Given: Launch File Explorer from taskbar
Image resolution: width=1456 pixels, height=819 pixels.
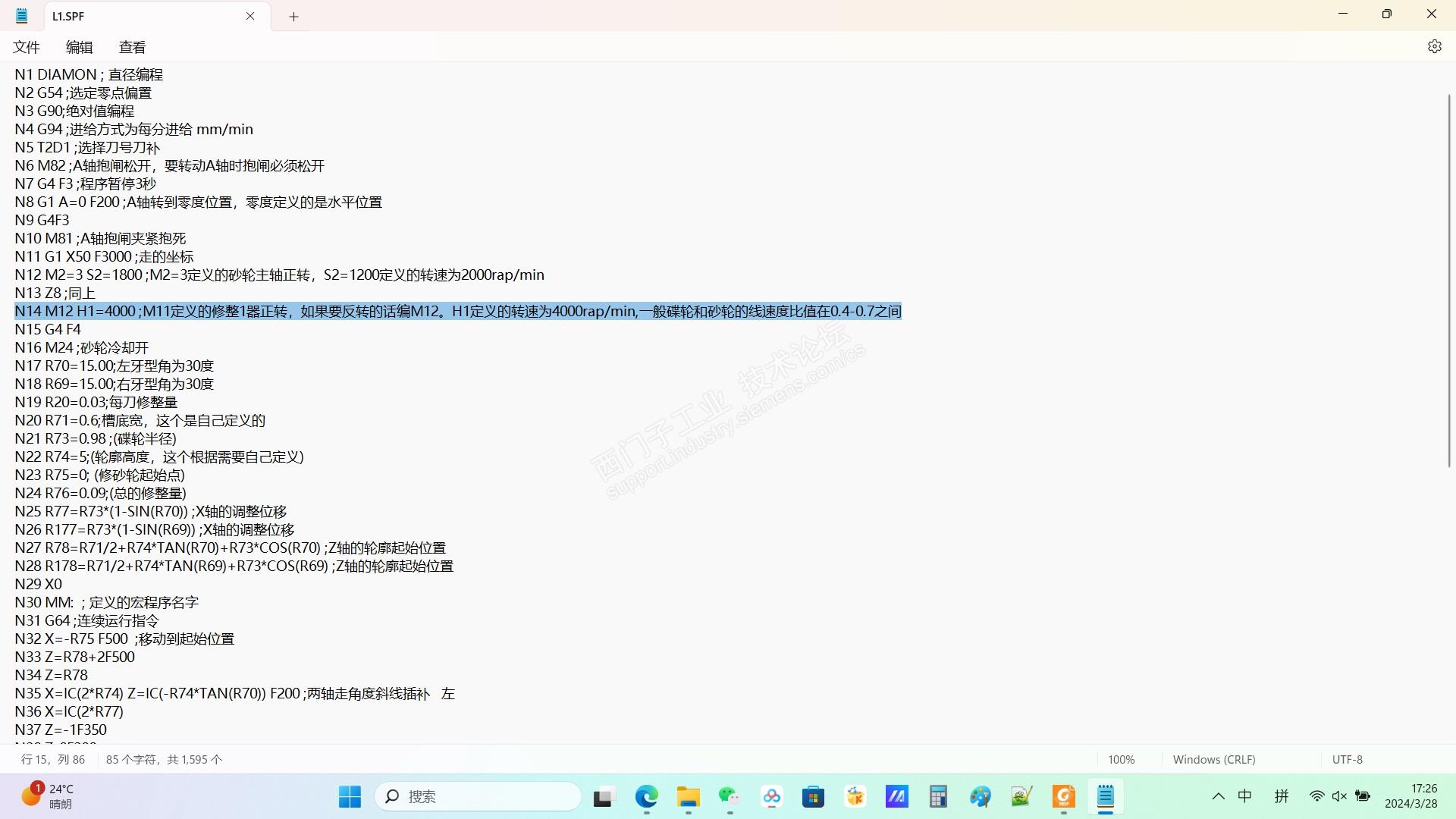Looking at the screenshot, I should coord(688,796).
